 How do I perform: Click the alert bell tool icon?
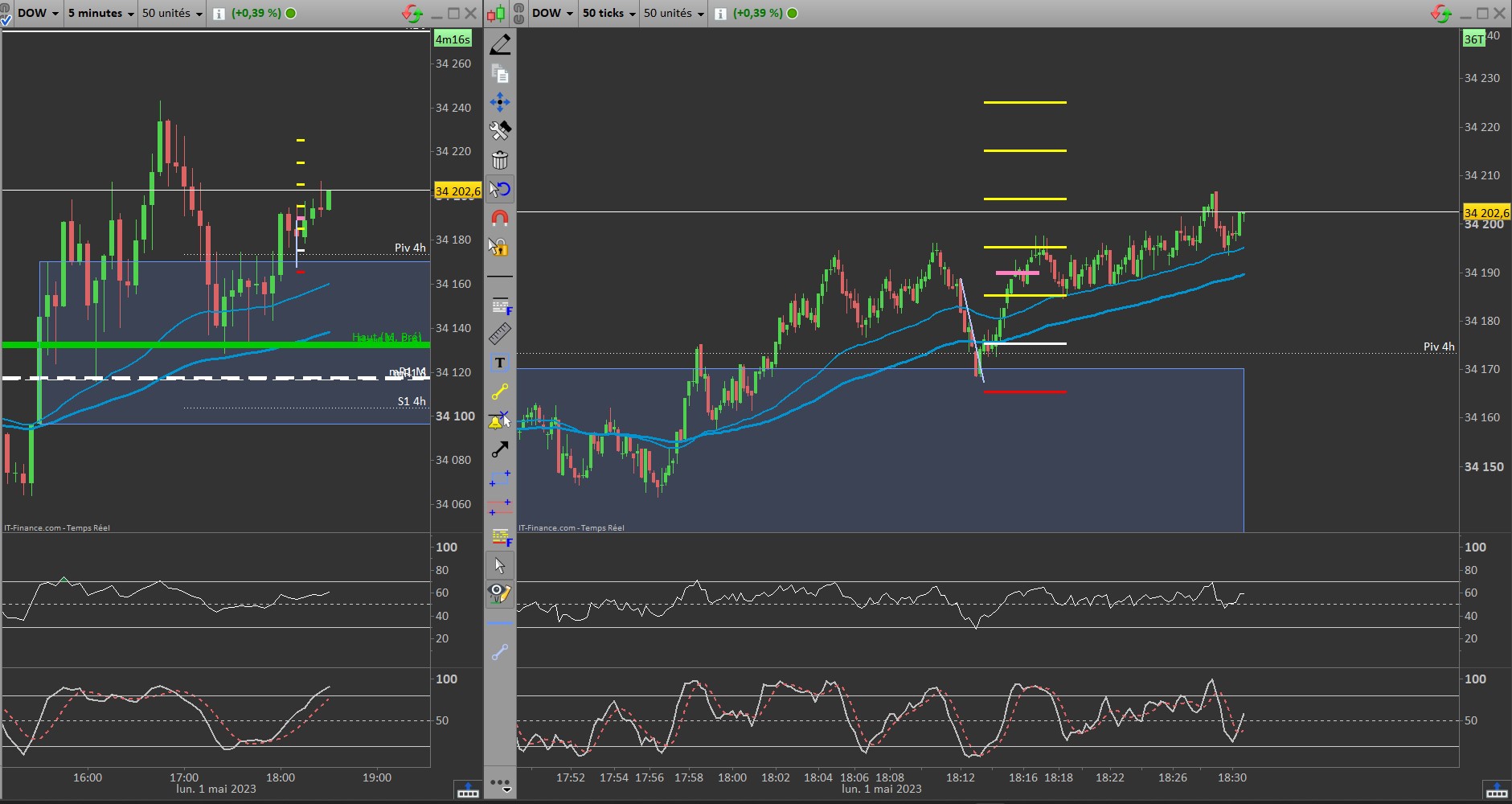(x=498, y=420)
